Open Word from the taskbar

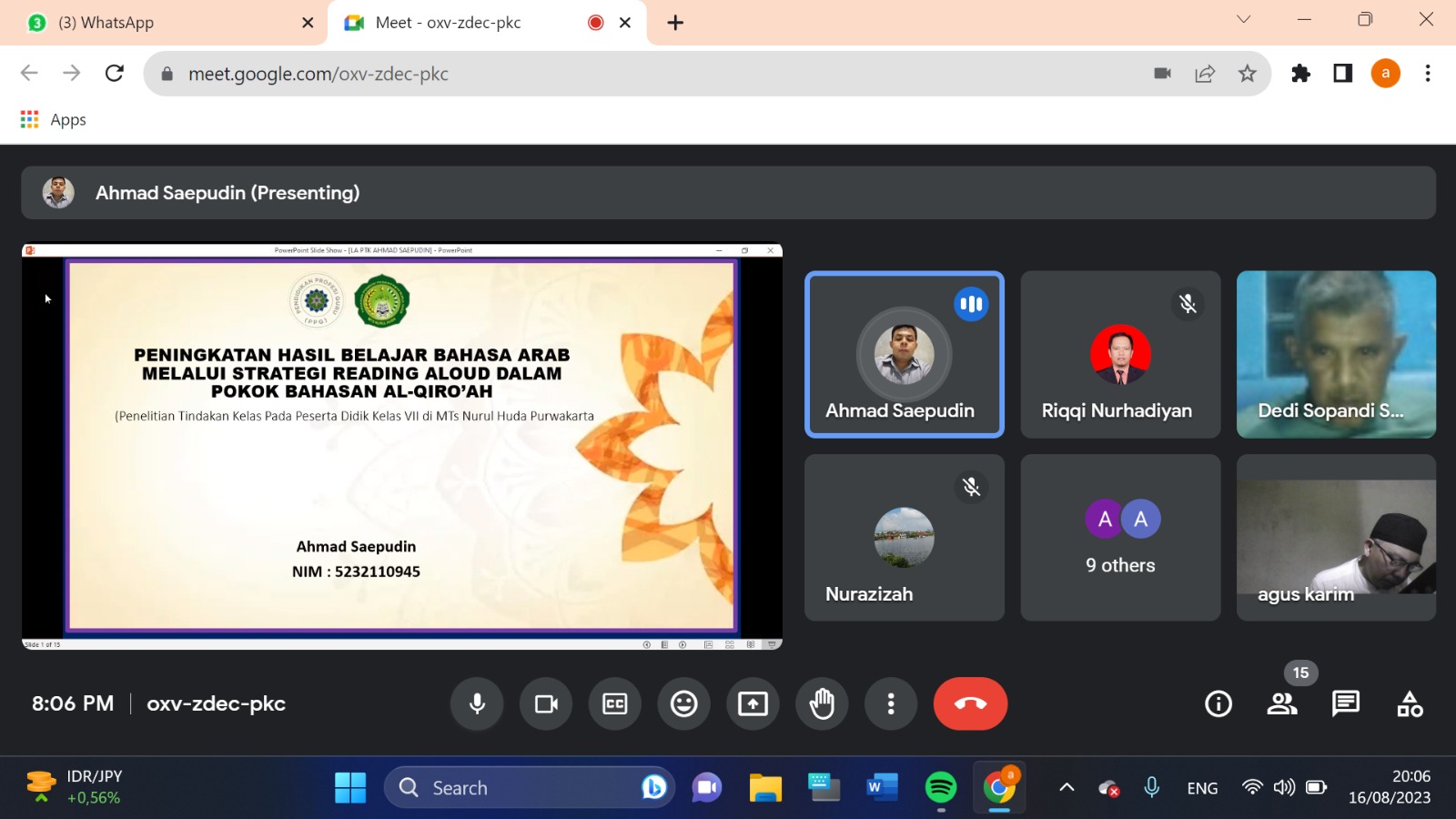(x=882, y=788)
